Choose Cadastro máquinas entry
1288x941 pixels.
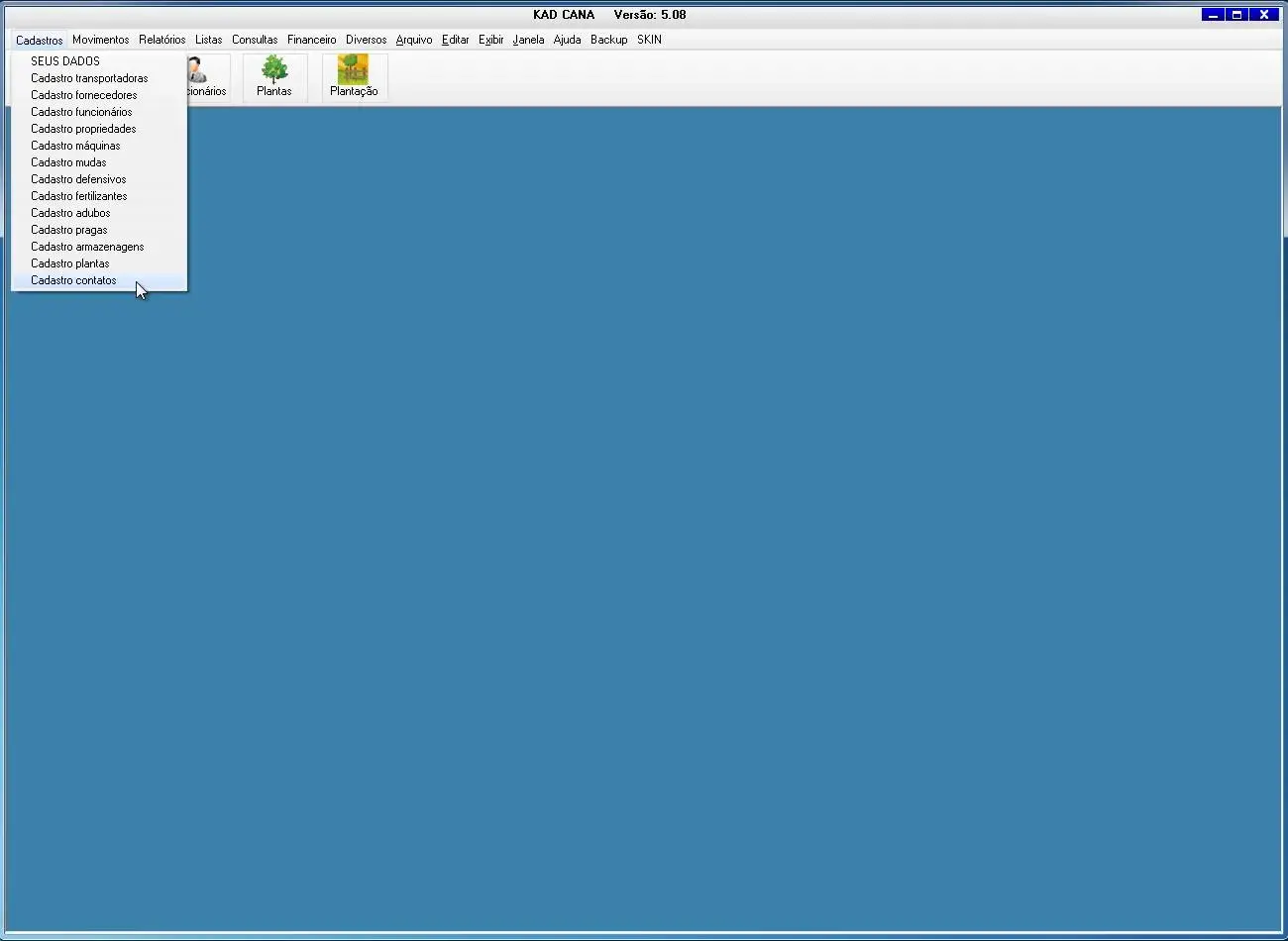tap(99, 146)
